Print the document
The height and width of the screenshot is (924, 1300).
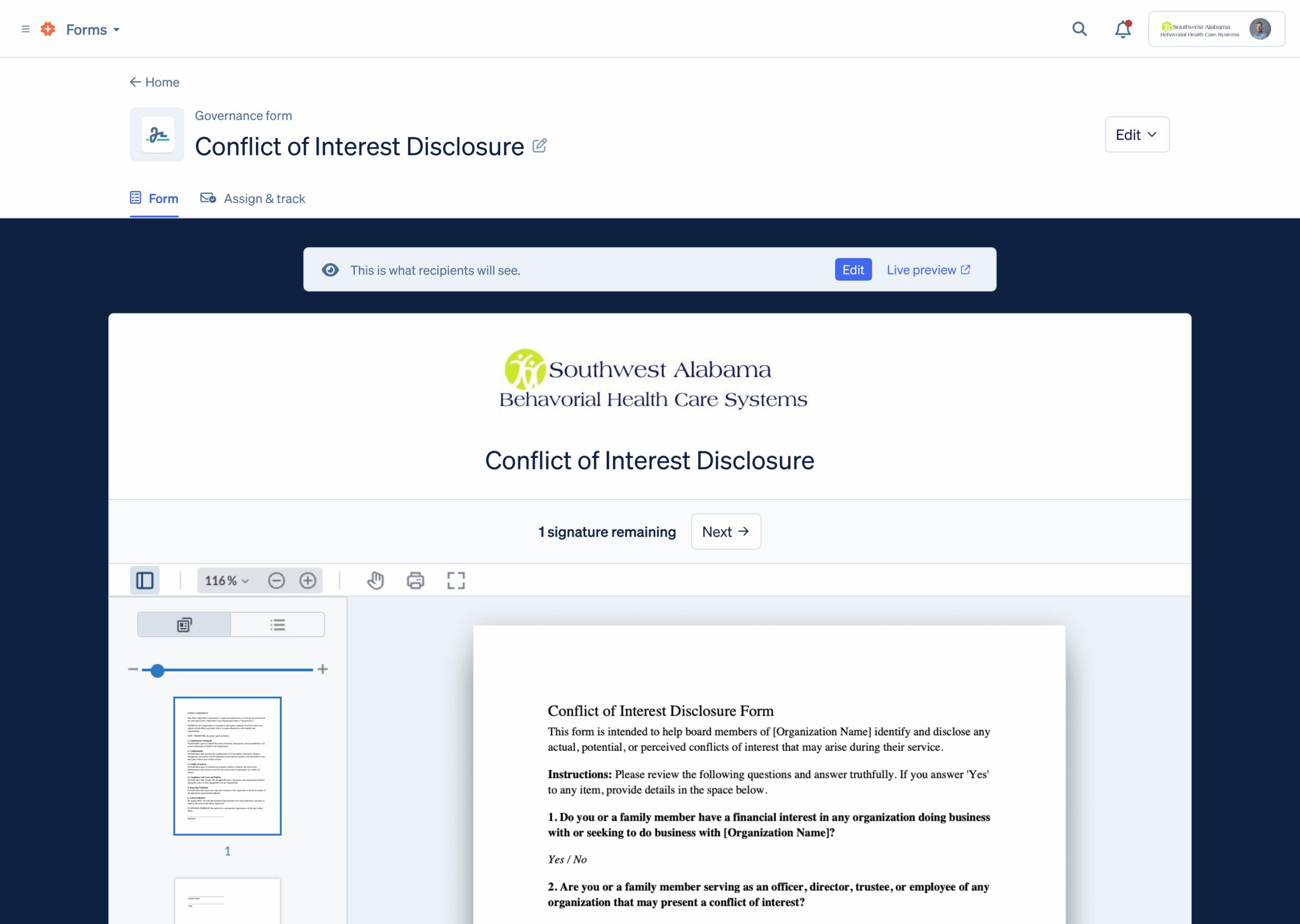415,580
